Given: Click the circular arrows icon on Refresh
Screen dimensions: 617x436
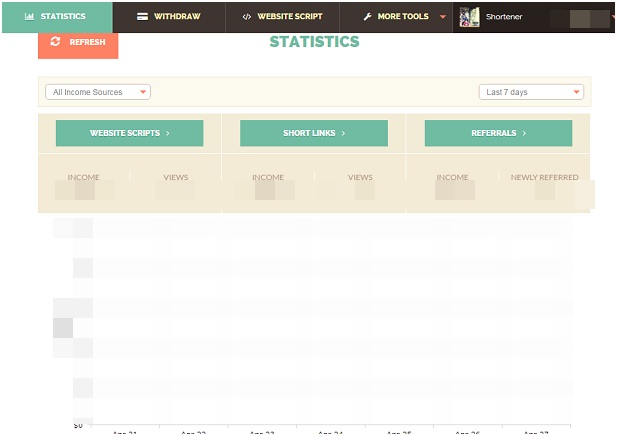Looking at the screenshot, I should tap(55, 42).
